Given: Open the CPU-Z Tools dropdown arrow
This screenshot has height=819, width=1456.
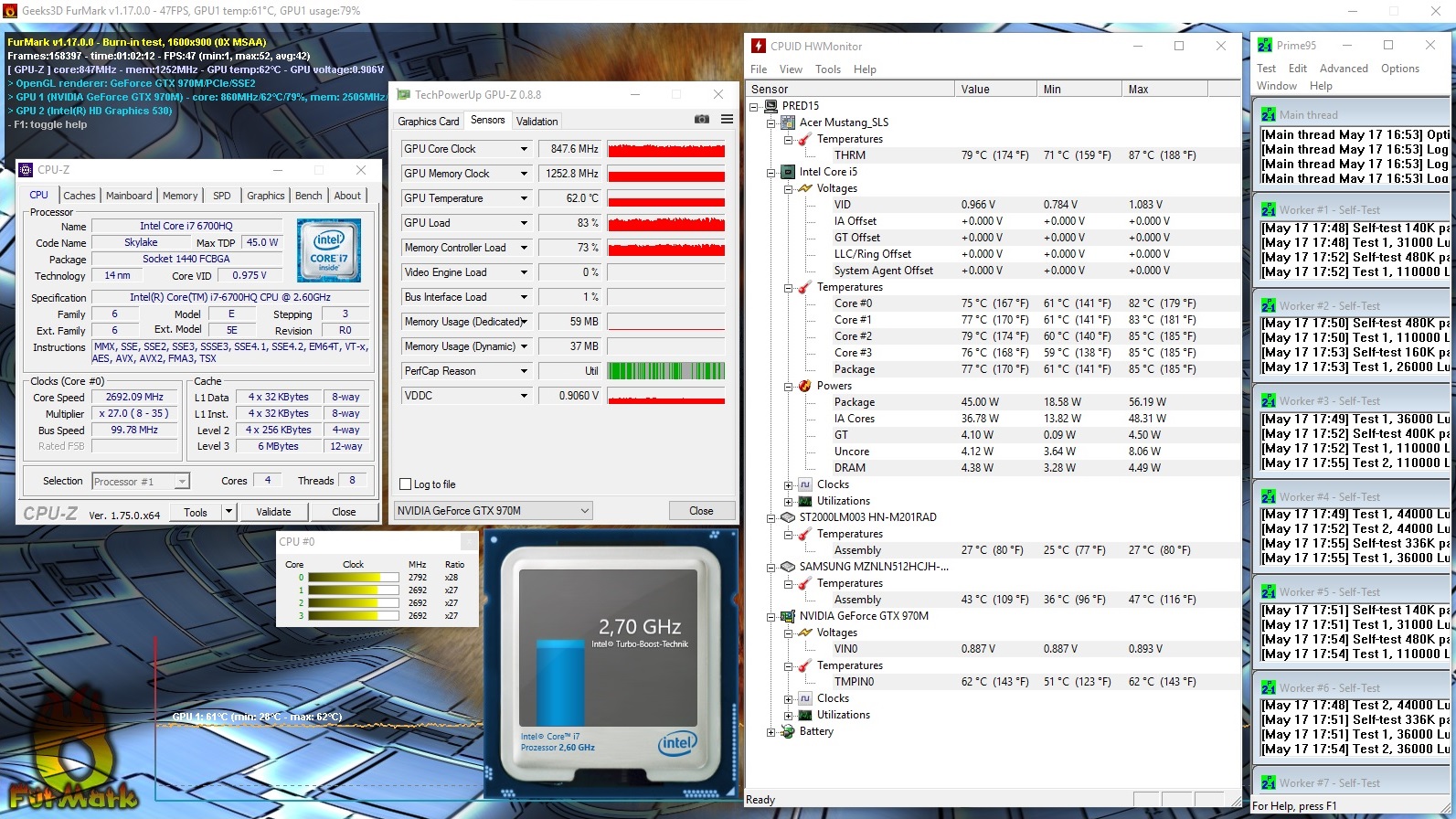Looking at the screenshot, I should click(229, 512).
